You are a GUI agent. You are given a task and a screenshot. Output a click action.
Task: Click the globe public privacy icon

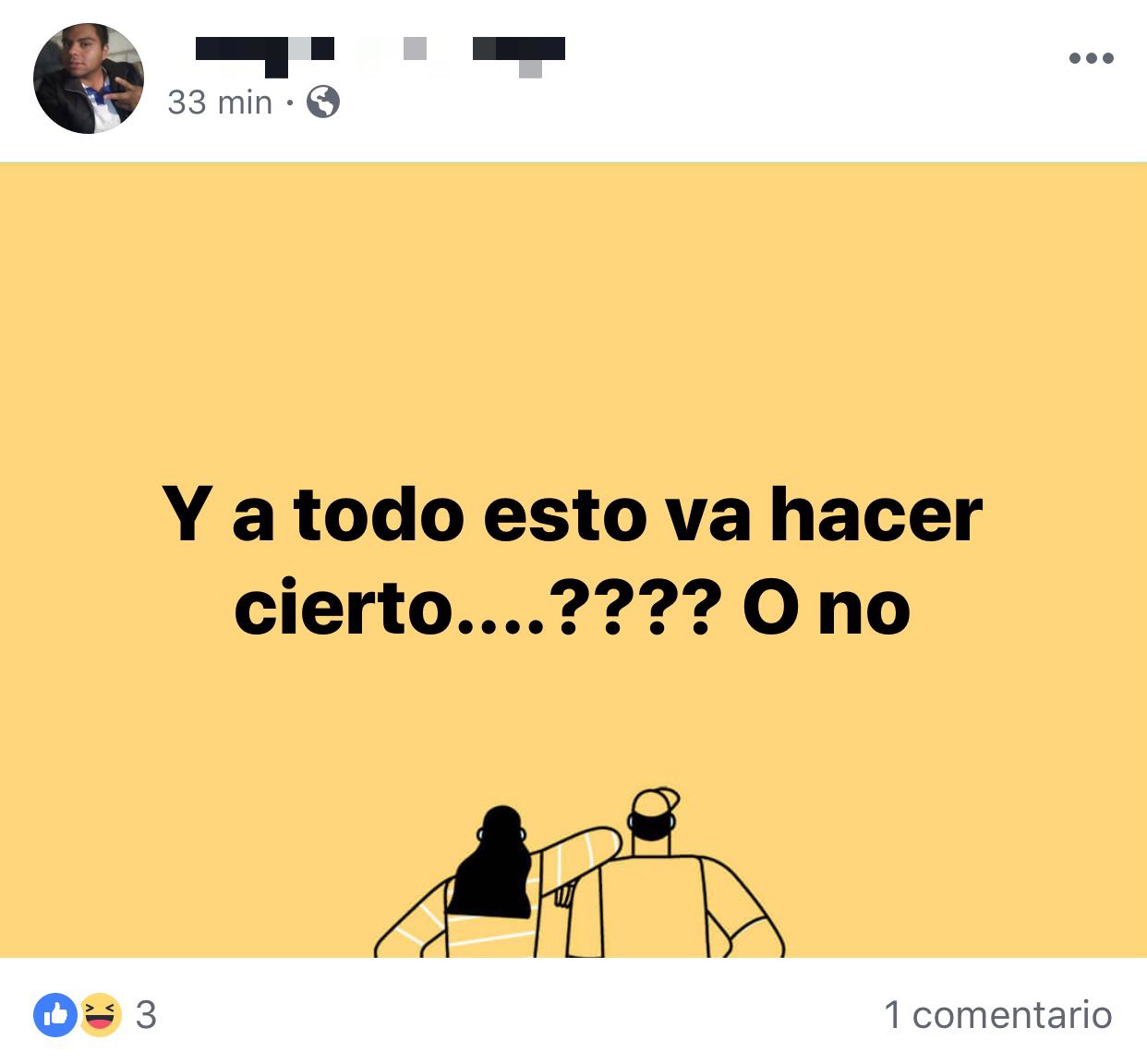click(323, 102)
